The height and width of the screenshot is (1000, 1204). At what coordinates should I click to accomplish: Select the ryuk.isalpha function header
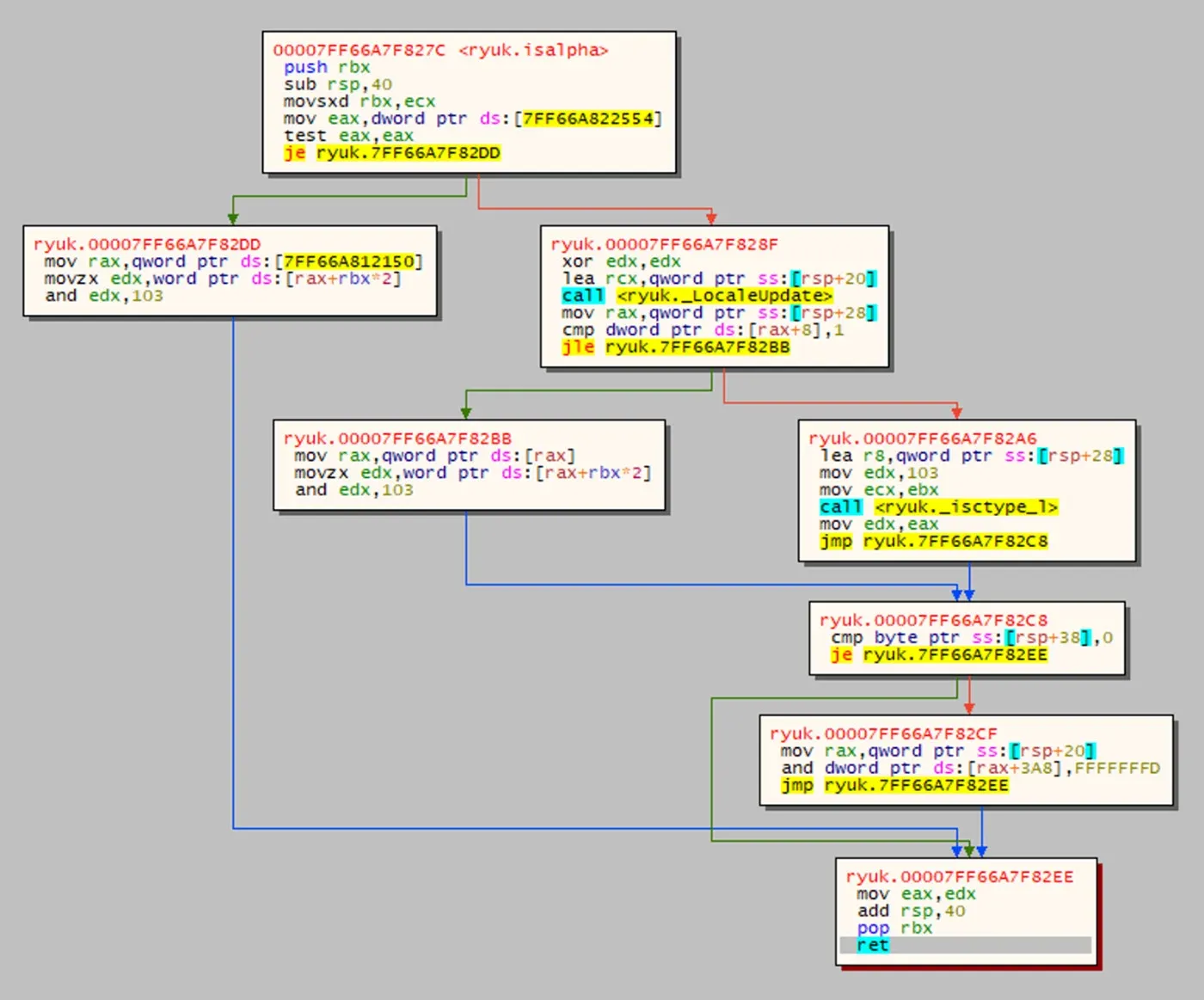[440, 50]
